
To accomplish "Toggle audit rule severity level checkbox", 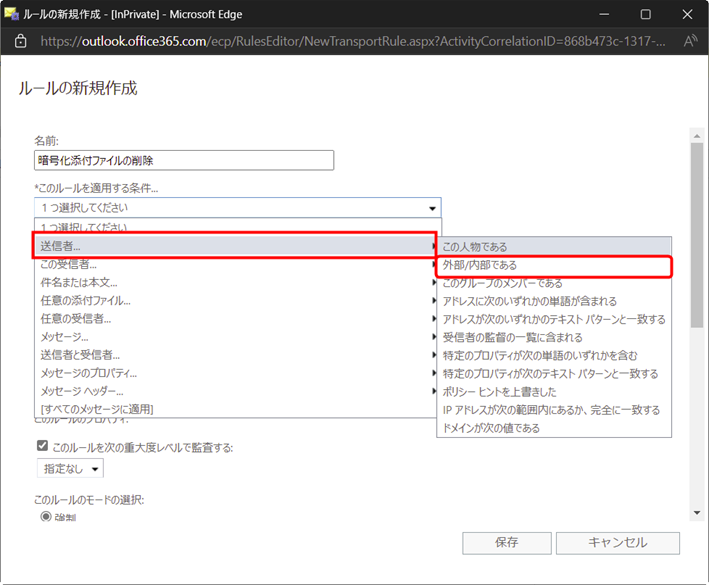I will 43,446.
